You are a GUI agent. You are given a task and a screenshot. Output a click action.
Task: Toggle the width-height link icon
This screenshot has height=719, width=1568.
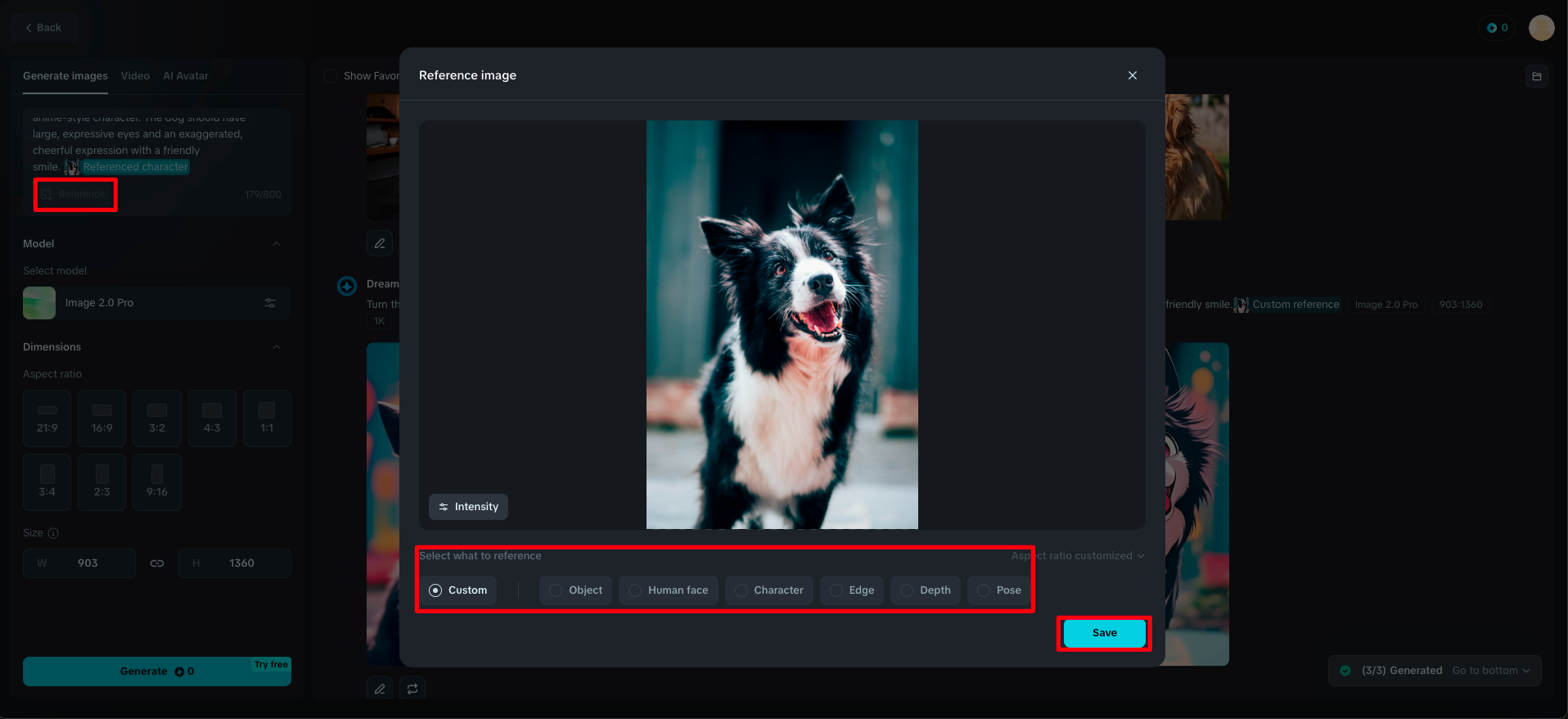(x=157, y=563)
